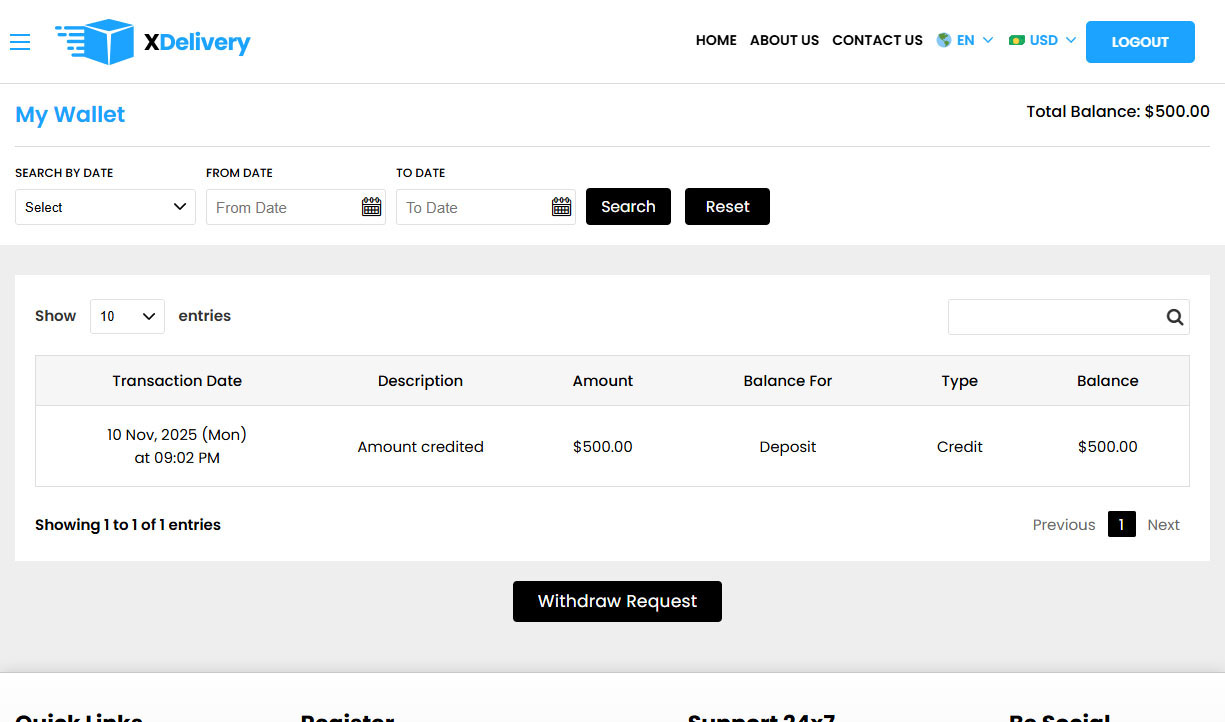This screenshot has width=1225, height=722.
Task: Go to the Next page
Action: coord(1163,525)
